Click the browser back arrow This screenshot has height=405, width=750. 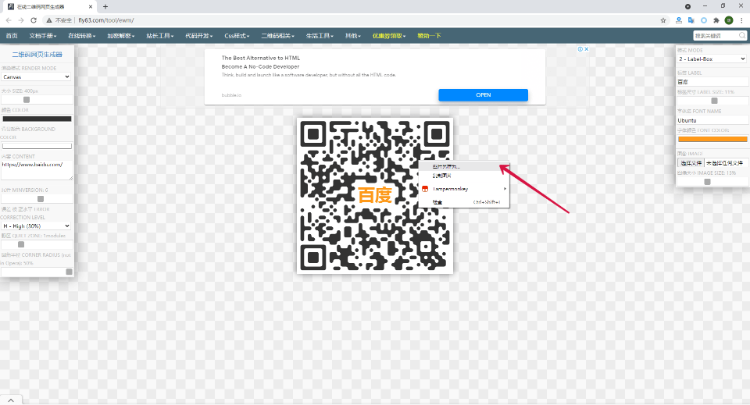point(9,20)
